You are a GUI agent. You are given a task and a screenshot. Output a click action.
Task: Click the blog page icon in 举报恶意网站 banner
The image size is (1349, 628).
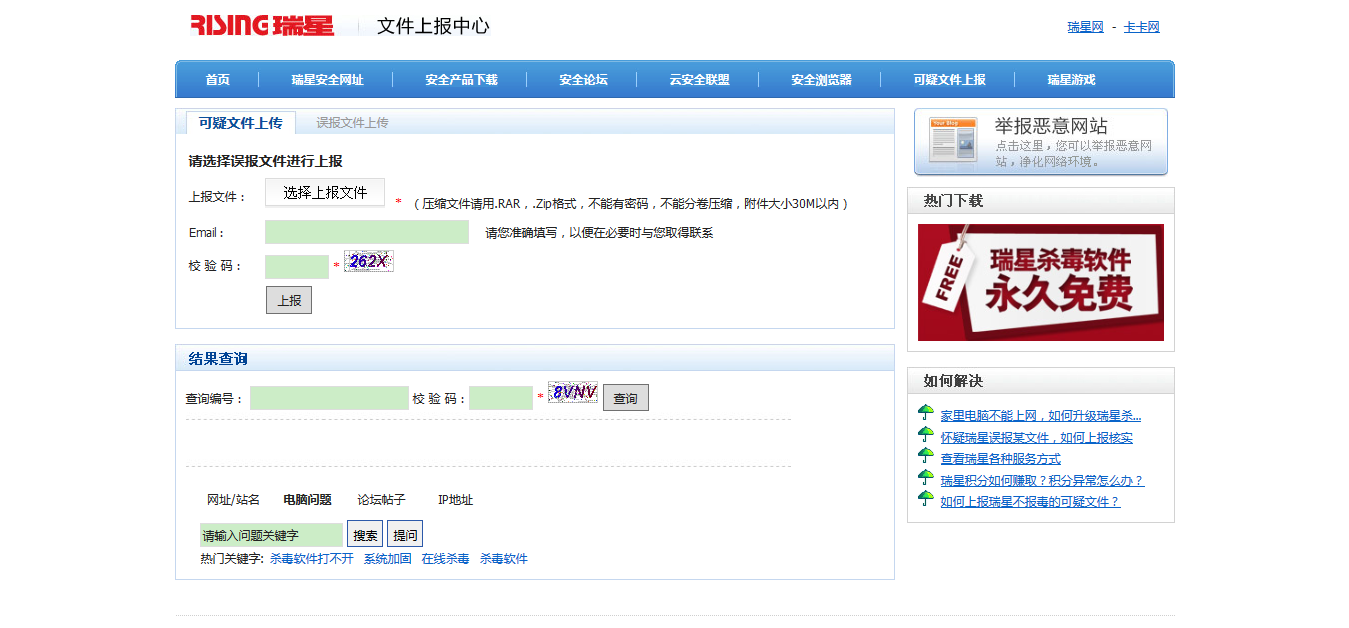click(953, 141)
